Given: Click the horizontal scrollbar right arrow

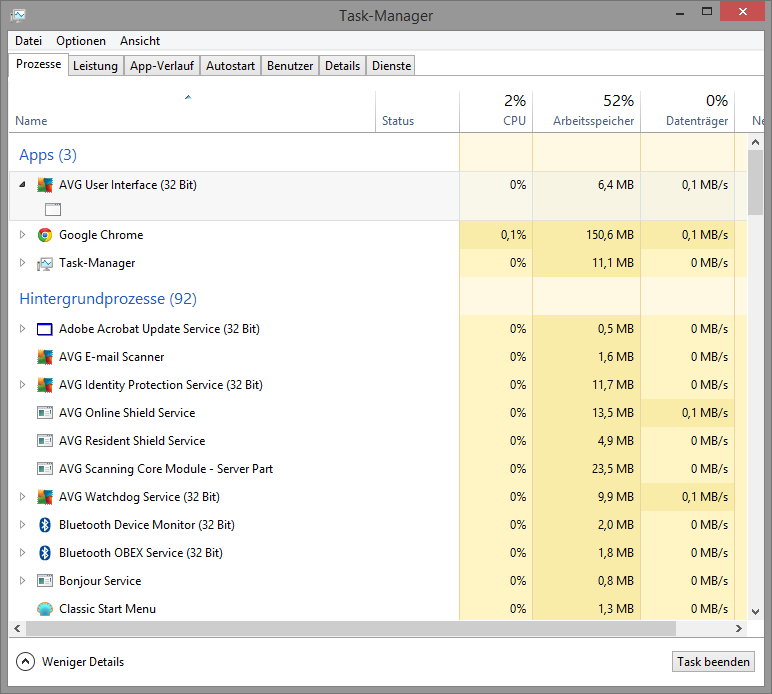Looking at the screenshot, I should point(739,628).
